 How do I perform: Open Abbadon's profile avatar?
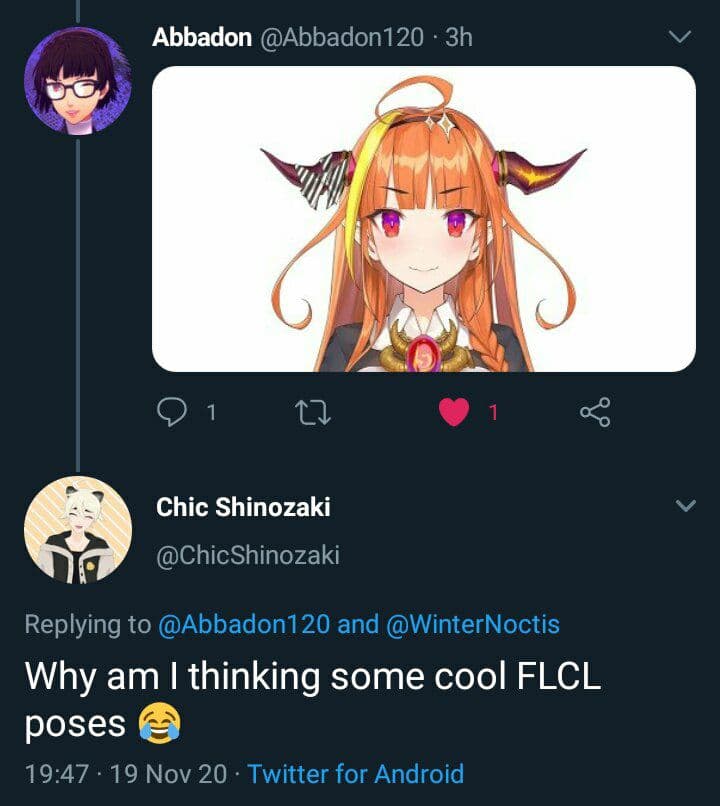[x=78, y=81]
